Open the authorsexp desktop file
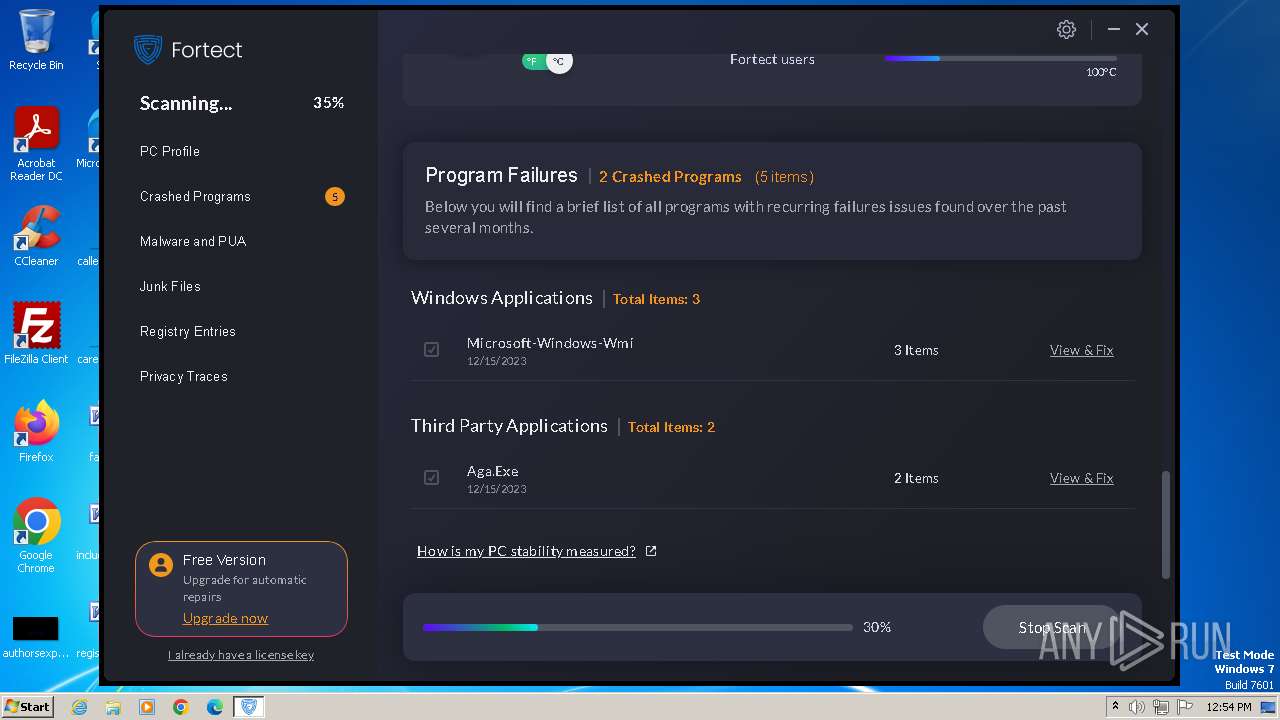Screen dimensions: 1280x720 (x=36, y=637)
